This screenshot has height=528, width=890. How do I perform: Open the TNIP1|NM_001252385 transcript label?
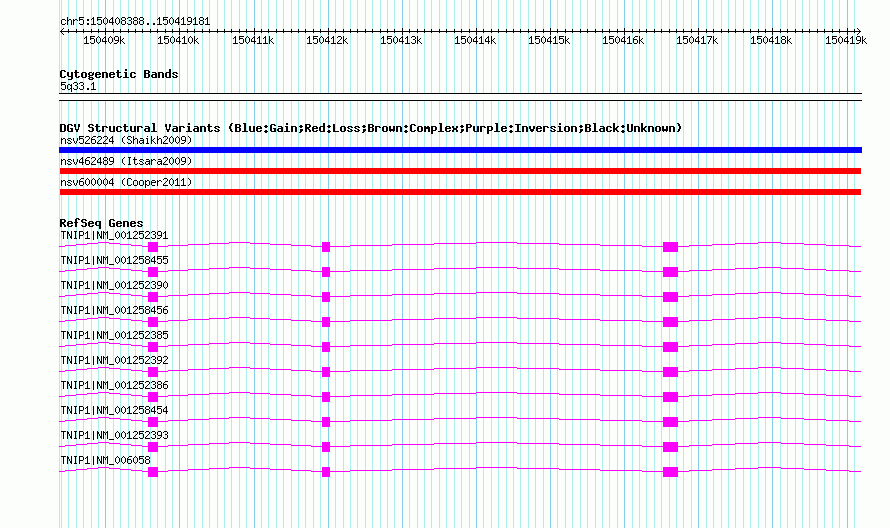coord(114,335)
